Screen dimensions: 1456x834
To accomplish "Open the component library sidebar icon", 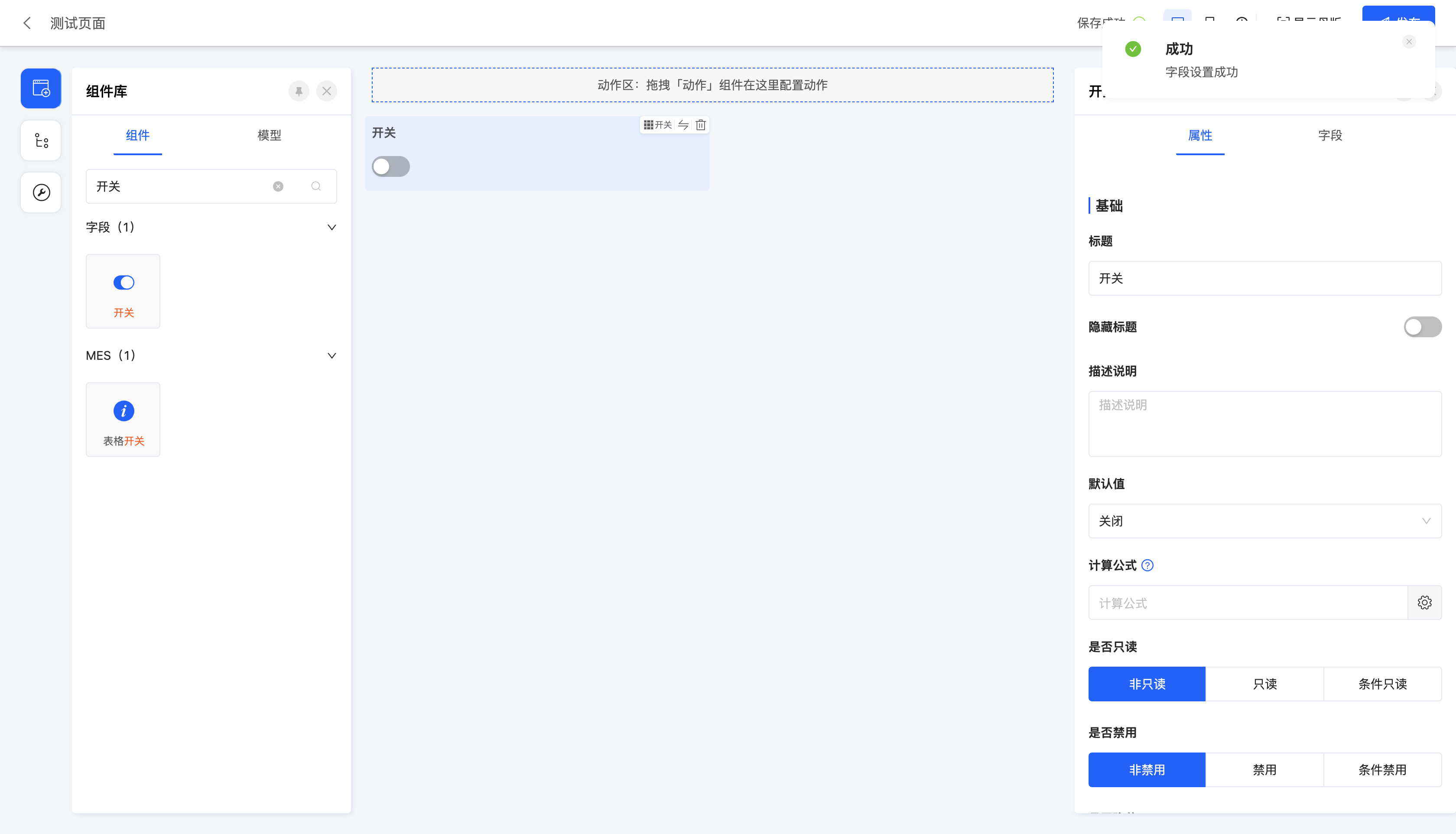I will 41,88.
